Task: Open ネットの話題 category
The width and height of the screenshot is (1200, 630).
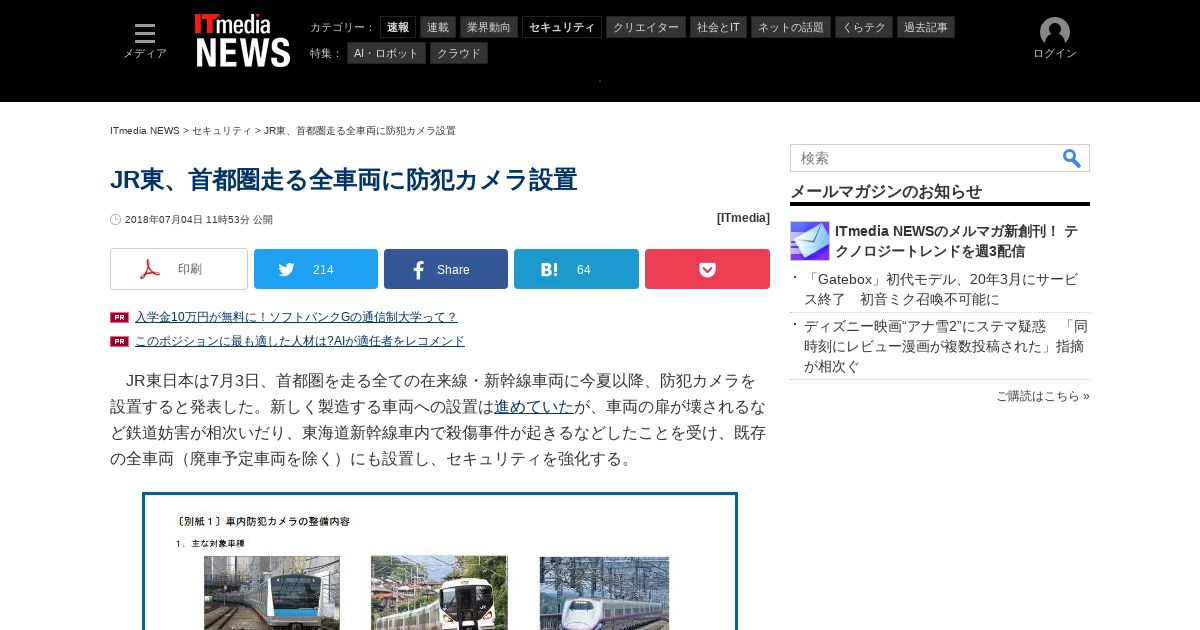Action: [x=791, y=27]
